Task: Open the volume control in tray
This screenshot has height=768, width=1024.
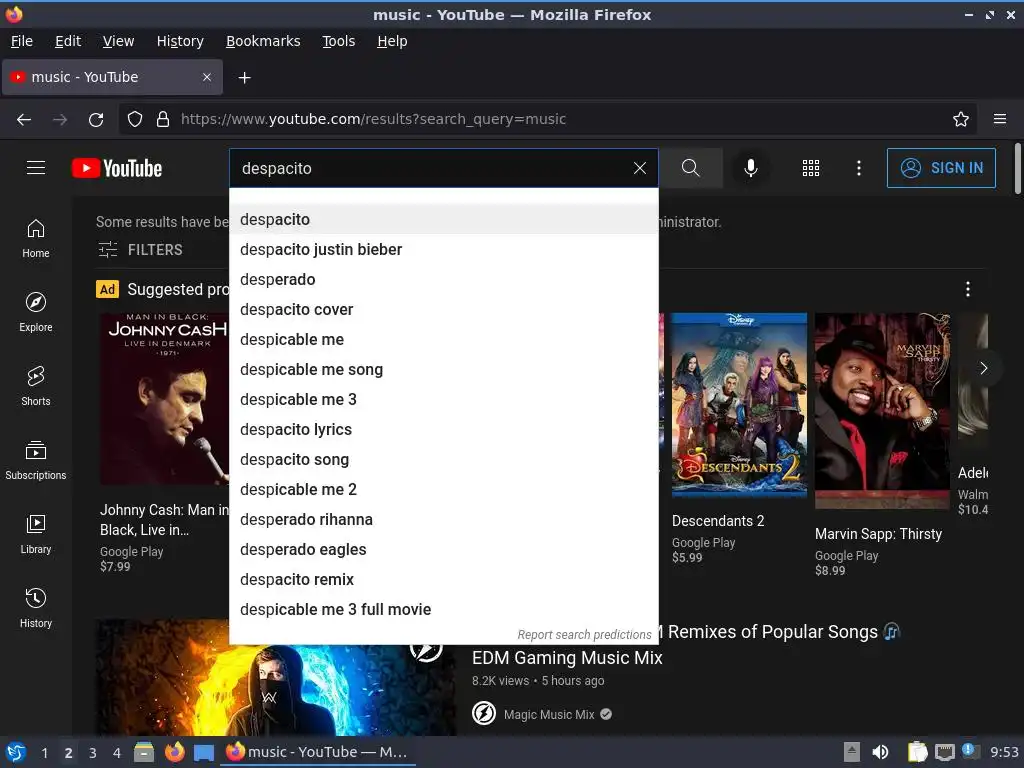Action: [x=880, y=752]
